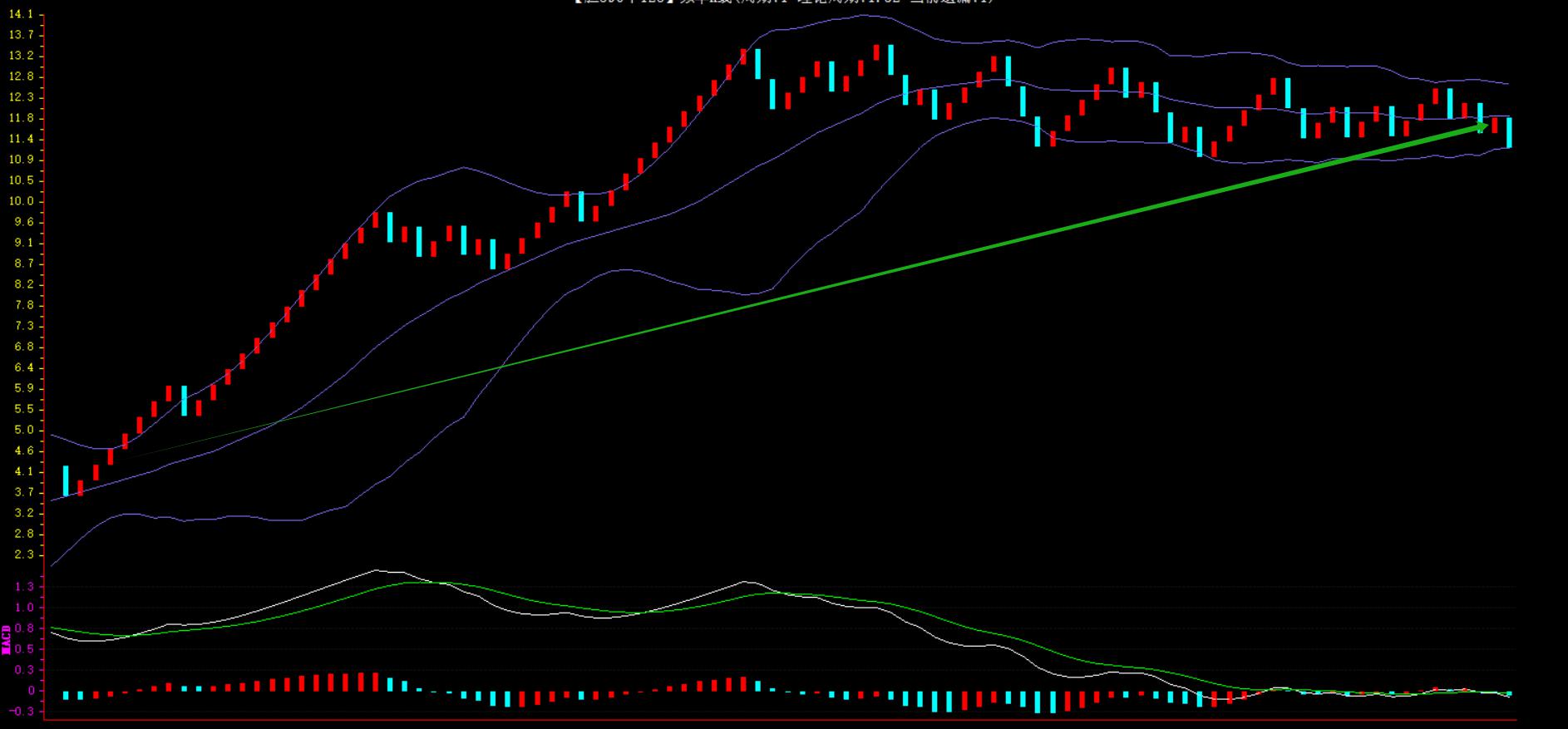The height and width of the screenshot is (729, 1568).
Task: Click the 0.5 MACD axis label
Action: tap(24, 649)
